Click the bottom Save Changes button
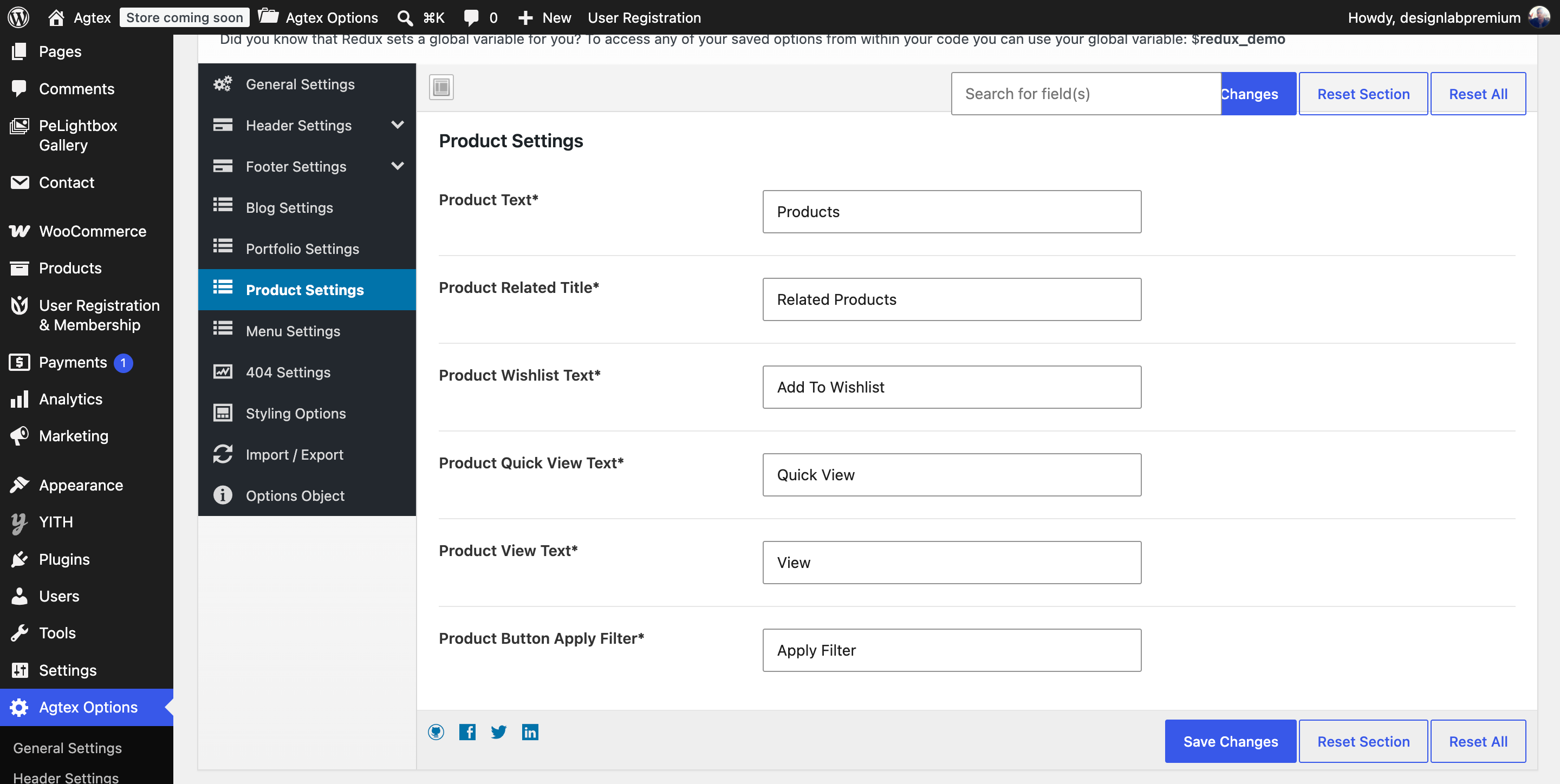The height and width of the screenshot is (784, 1560). coord(1231,741)
